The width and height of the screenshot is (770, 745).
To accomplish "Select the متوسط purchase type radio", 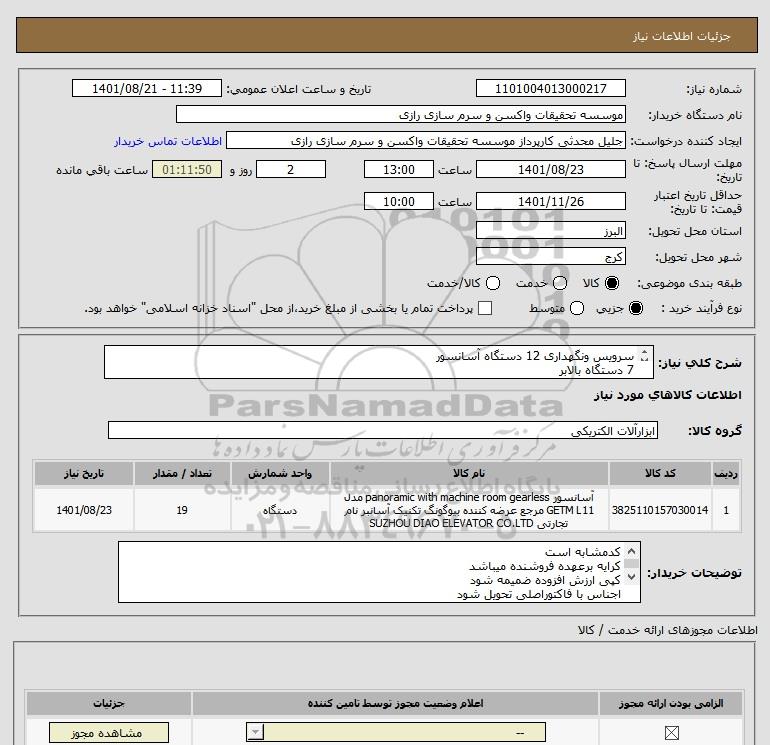I will tap(577, 308).
